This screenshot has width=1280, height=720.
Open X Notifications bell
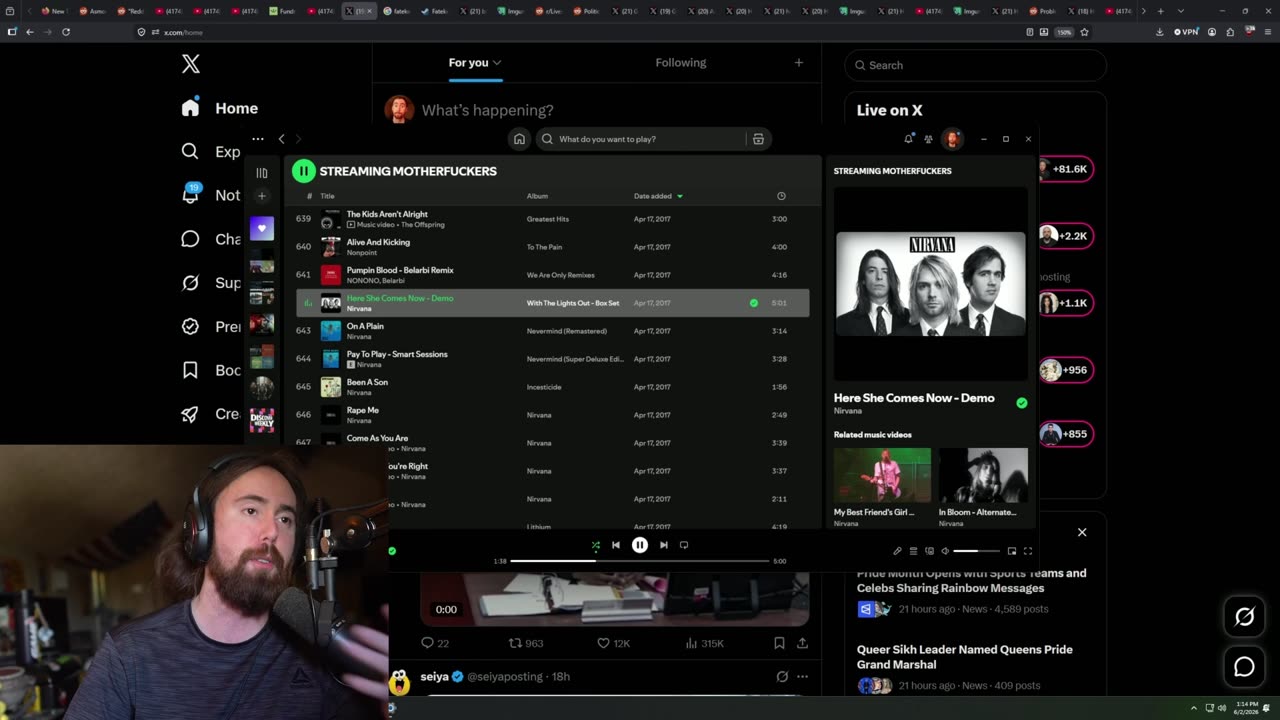(x=190, y=195)
